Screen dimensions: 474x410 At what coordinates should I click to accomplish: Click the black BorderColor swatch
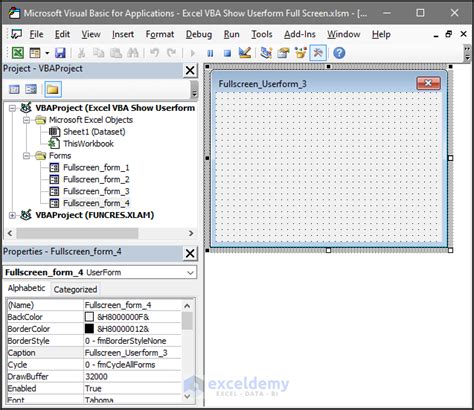click(x=89, y=329)
